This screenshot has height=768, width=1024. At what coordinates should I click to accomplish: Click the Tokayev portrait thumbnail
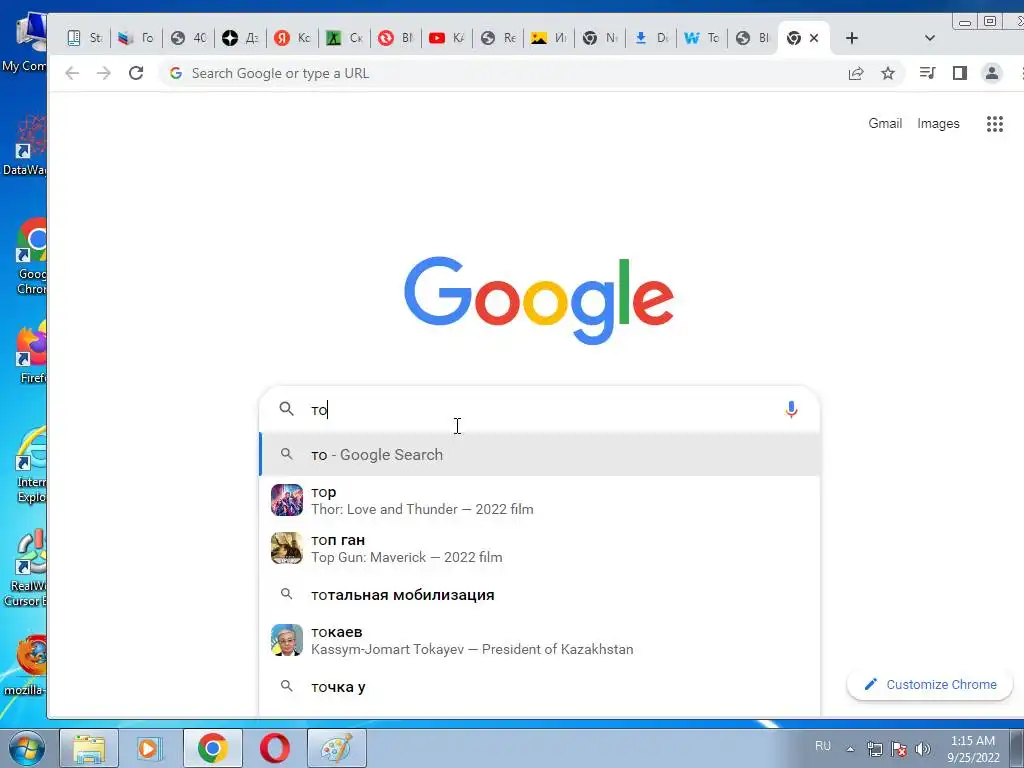point(287,640)
